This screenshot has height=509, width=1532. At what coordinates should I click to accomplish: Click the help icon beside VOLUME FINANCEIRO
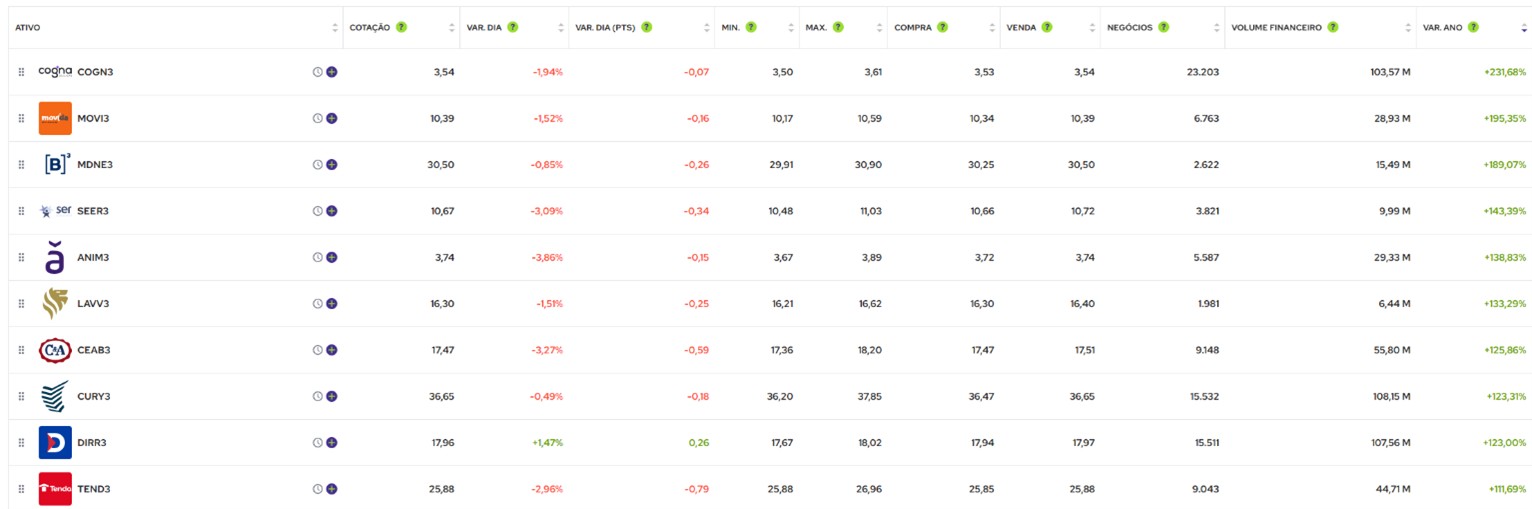click(x=1333, y=27)
